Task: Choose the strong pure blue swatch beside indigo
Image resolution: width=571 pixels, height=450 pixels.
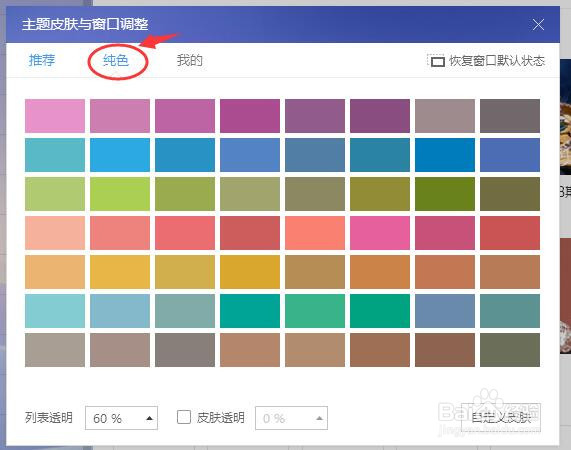Action: (x=445, y=155)
